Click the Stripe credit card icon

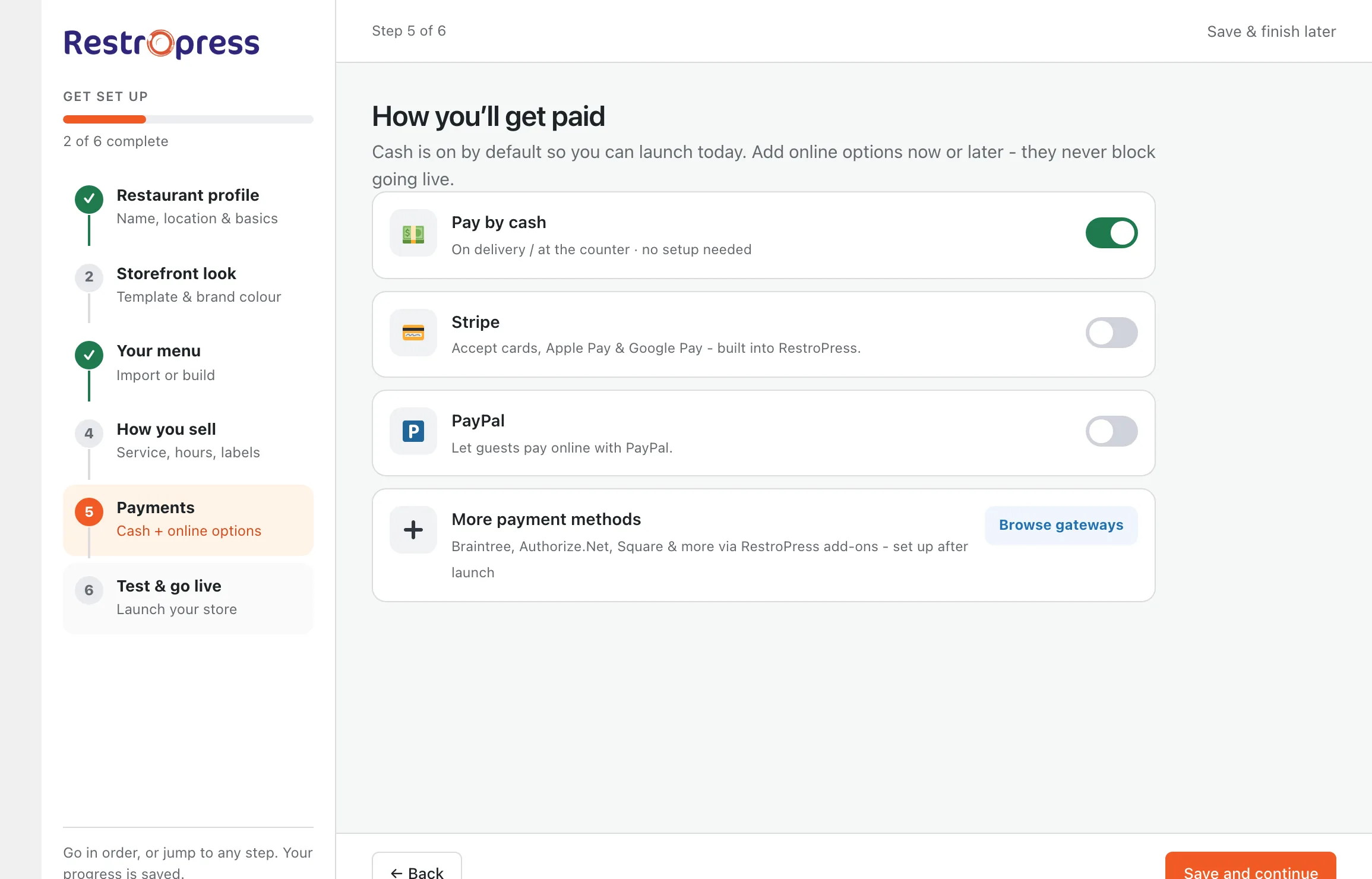(x=413, y=333)
